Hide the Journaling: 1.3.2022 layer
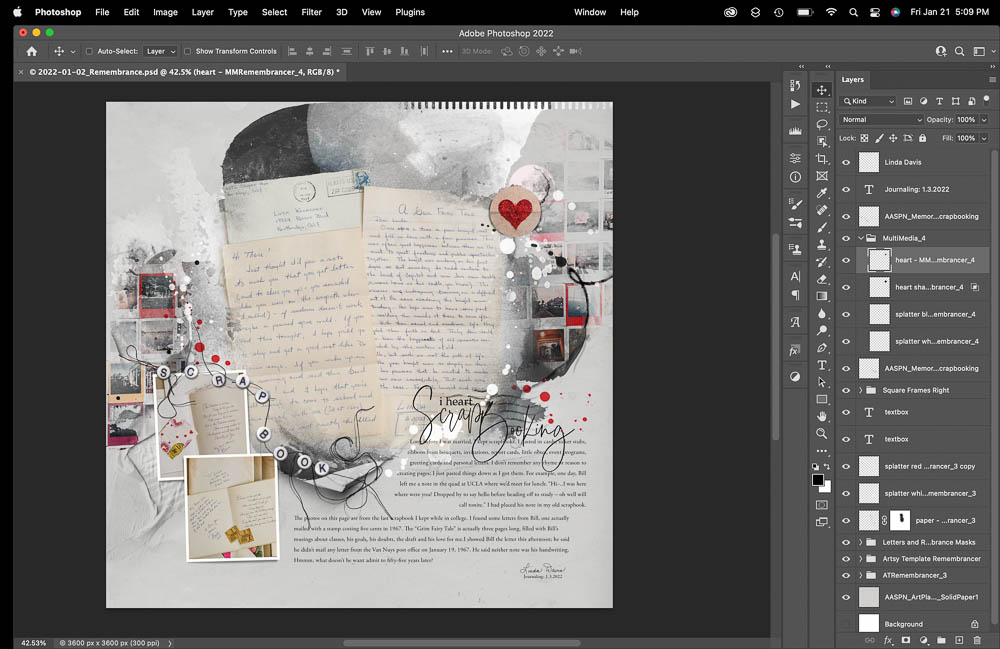The height and width of the screenshot is (649, 1000). click(846, 189)
